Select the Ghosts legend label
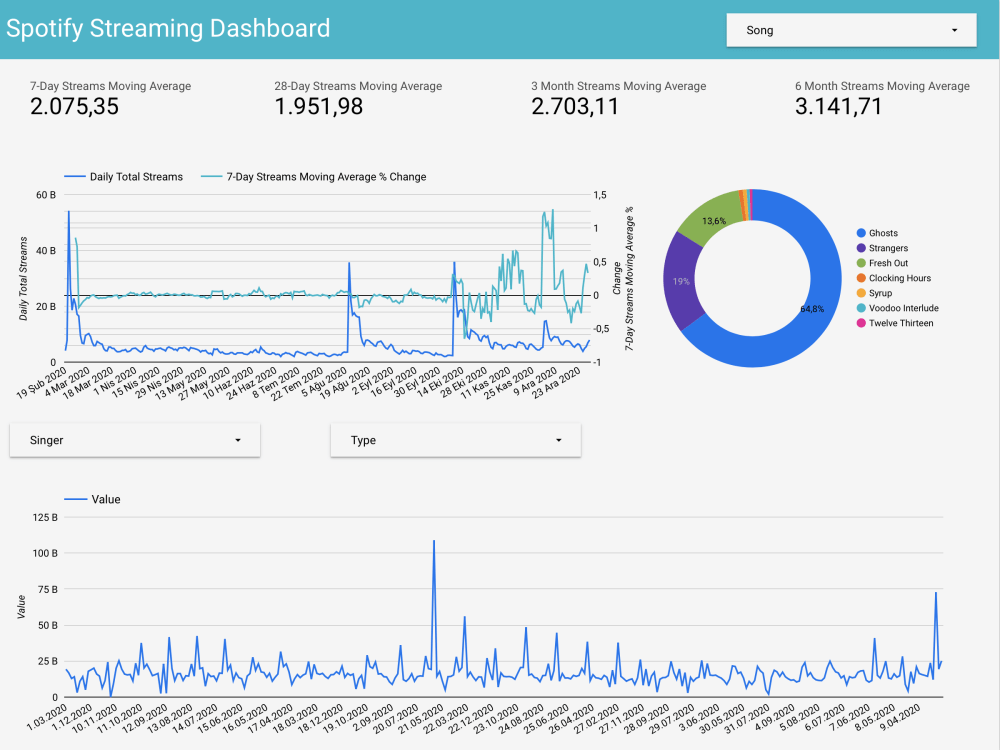This screenshot has width=1000, height=750. click(x=883, y=233)
